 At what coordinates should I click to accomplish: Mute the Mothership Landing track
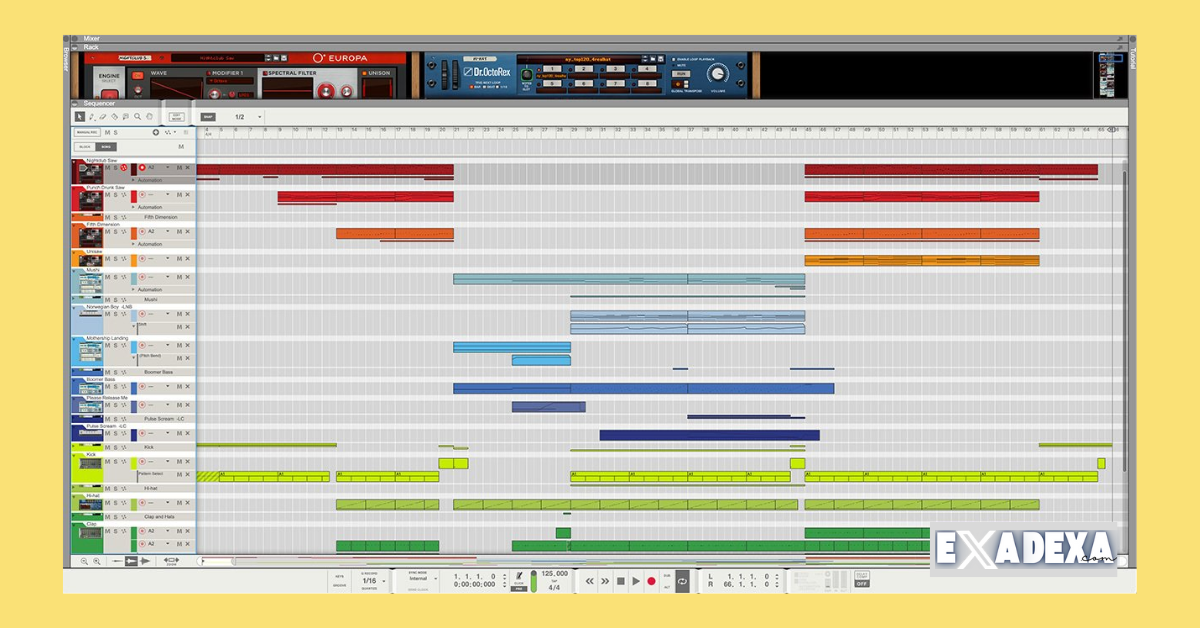(x=107, y=345)
